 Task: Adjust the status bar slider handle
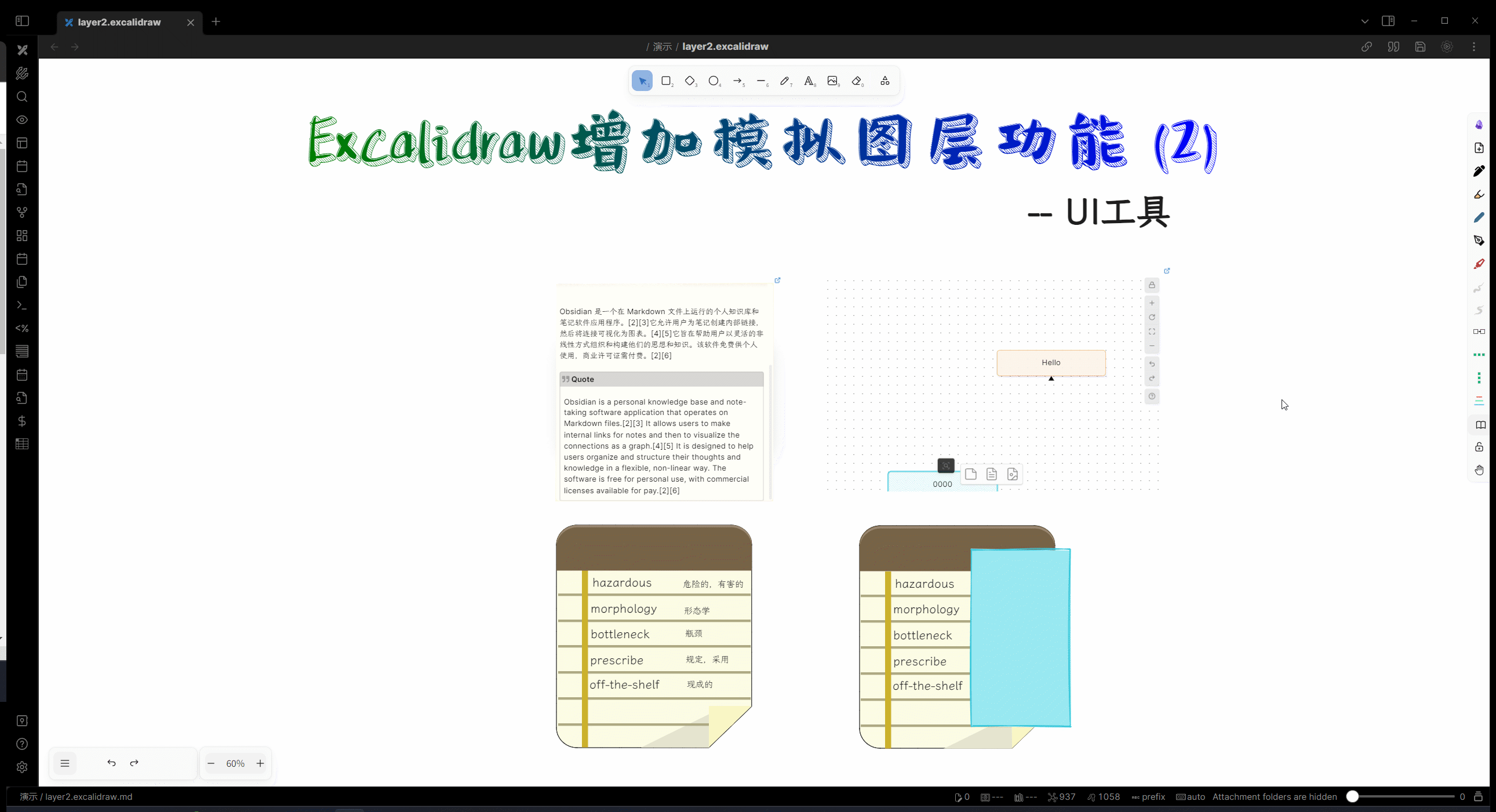coord(1353,797)
